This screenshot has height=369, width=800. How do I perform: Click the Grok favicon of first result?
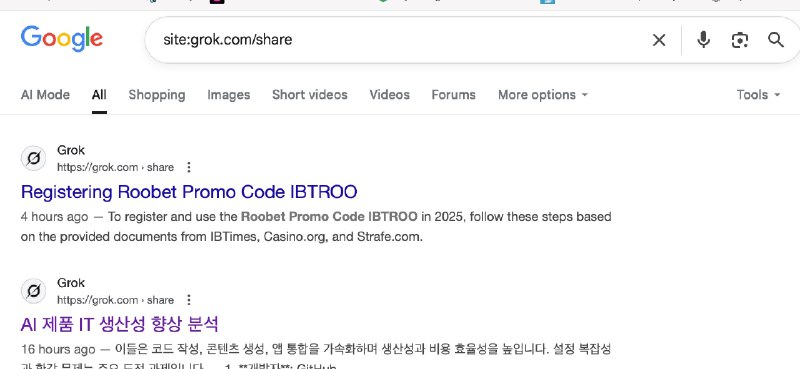coord(33,158)
